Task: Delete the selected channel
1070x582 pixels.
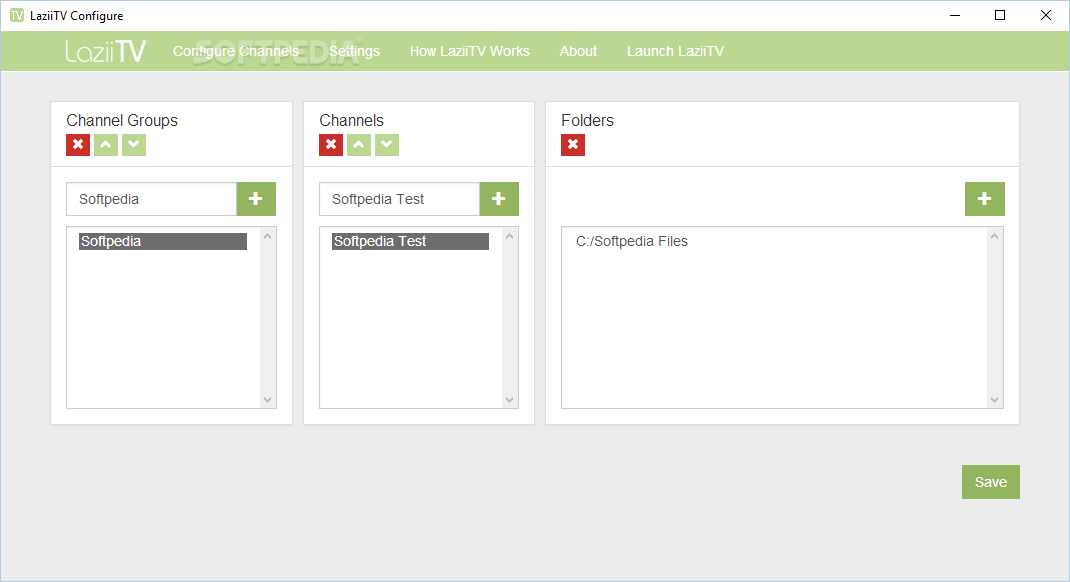Action: [x=331, y=145]
